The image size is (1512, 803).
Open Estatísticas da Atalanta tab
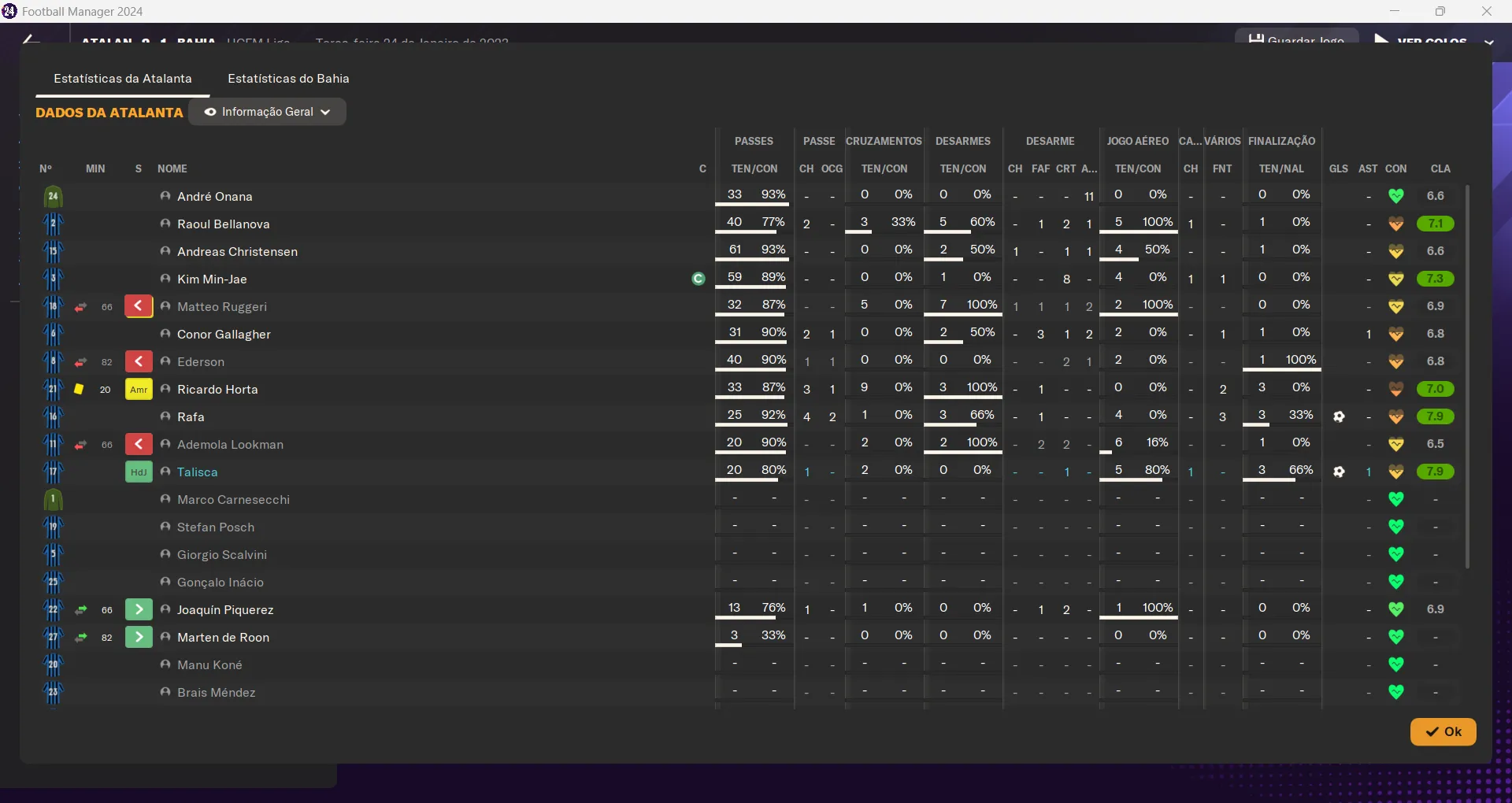click(123, 79)
